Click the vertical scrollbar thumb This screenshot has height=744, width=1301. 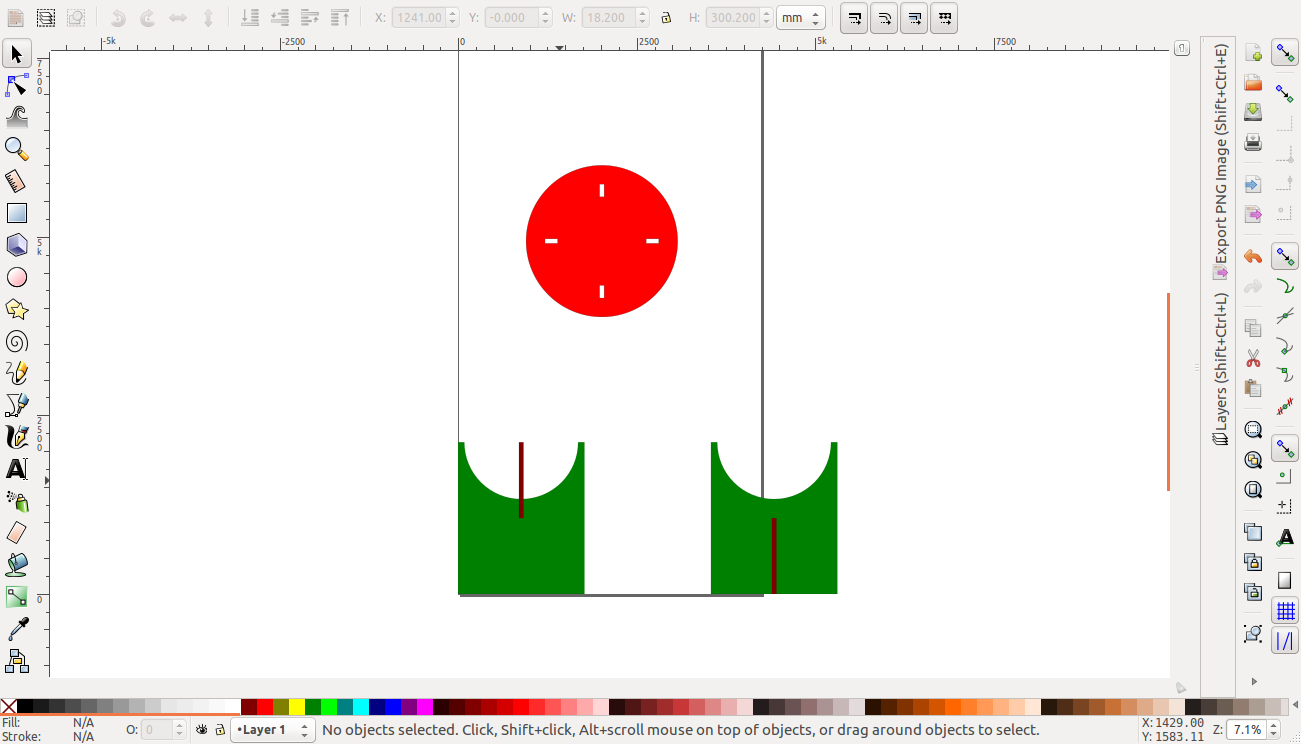coord(1168,392)
